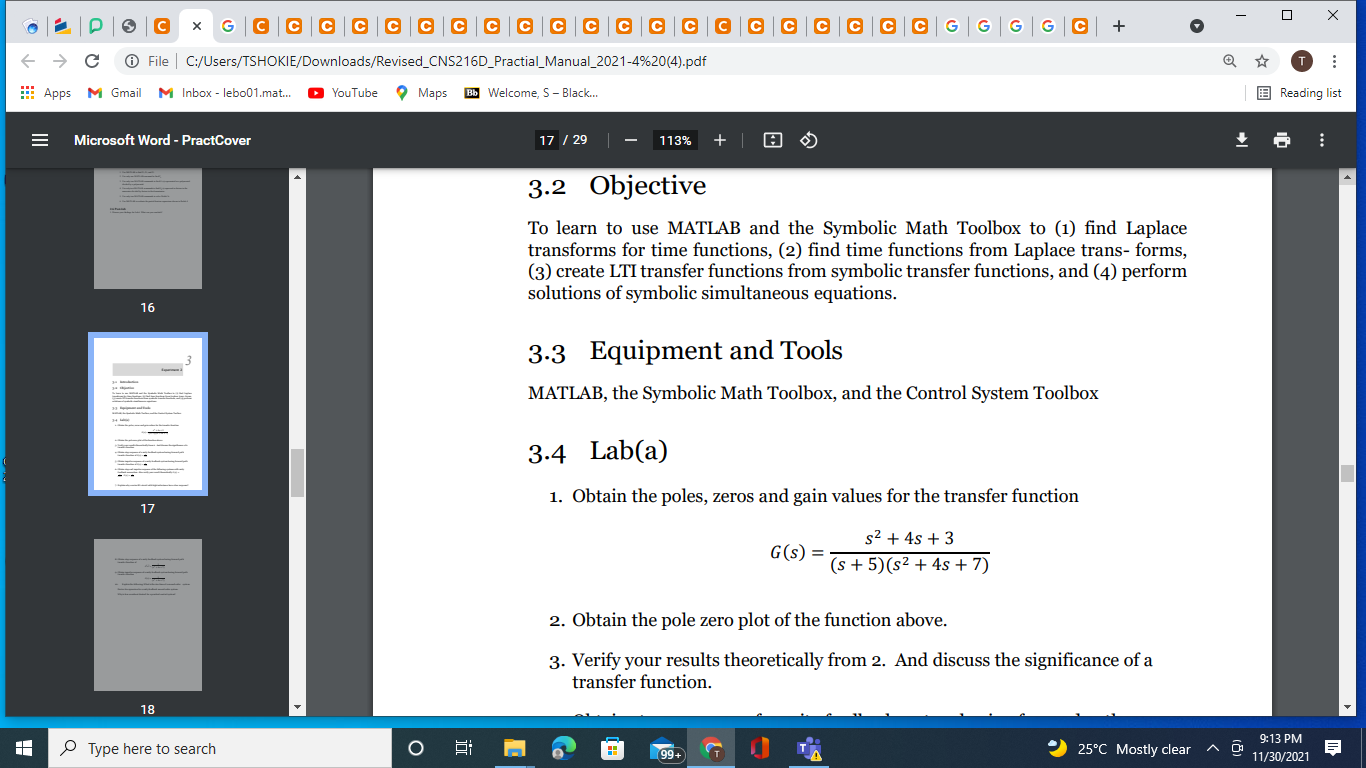Increase zoom with the plus button
This screenshot has height=768, width=1366.
[x=719, y=140]
